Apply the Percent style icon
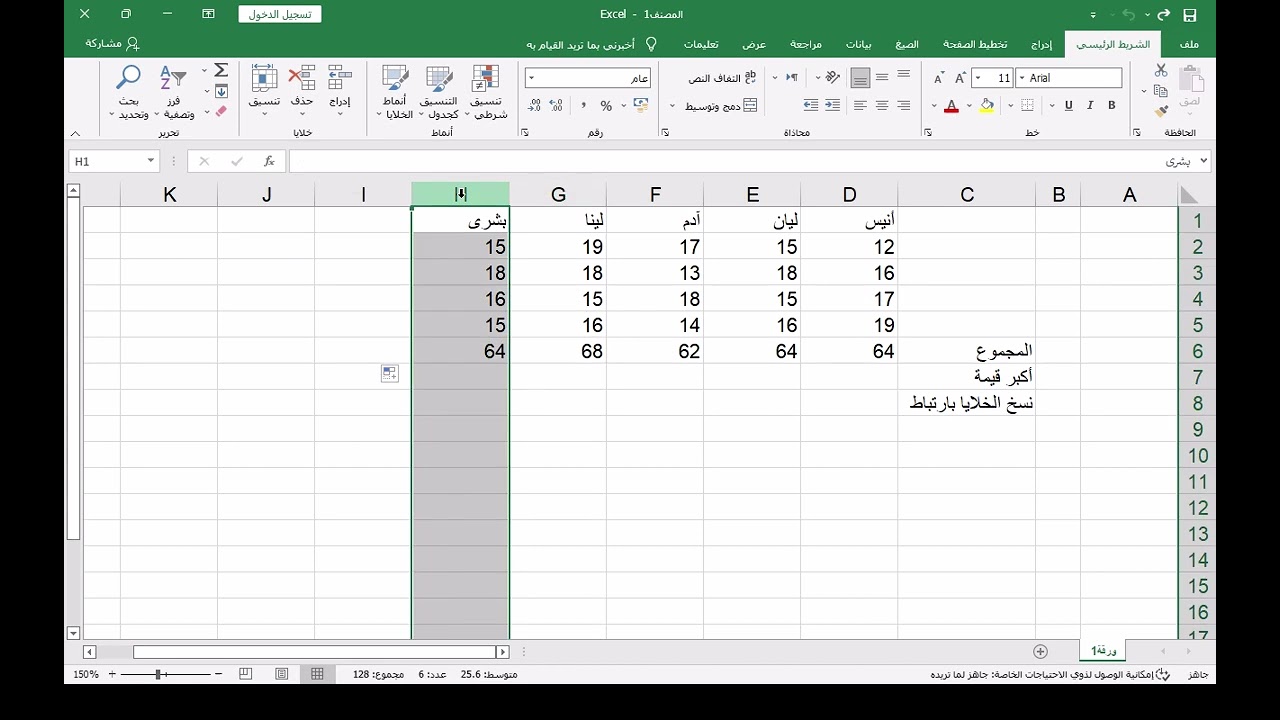The height and width of the screenshot is (720, 1280). pos(606,105)
